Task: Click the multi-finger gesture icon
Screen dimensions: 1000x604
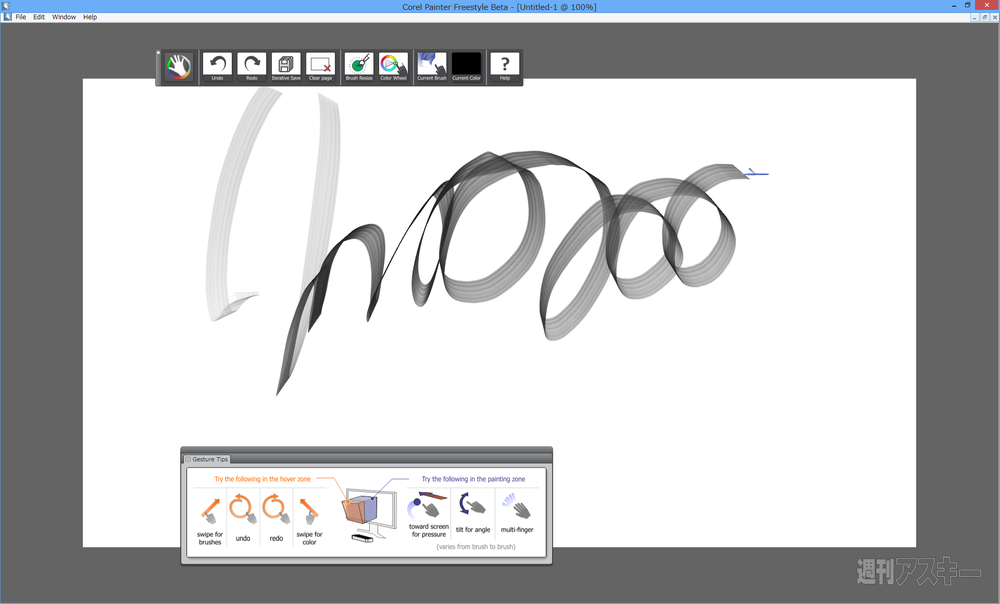Action: 517,506
